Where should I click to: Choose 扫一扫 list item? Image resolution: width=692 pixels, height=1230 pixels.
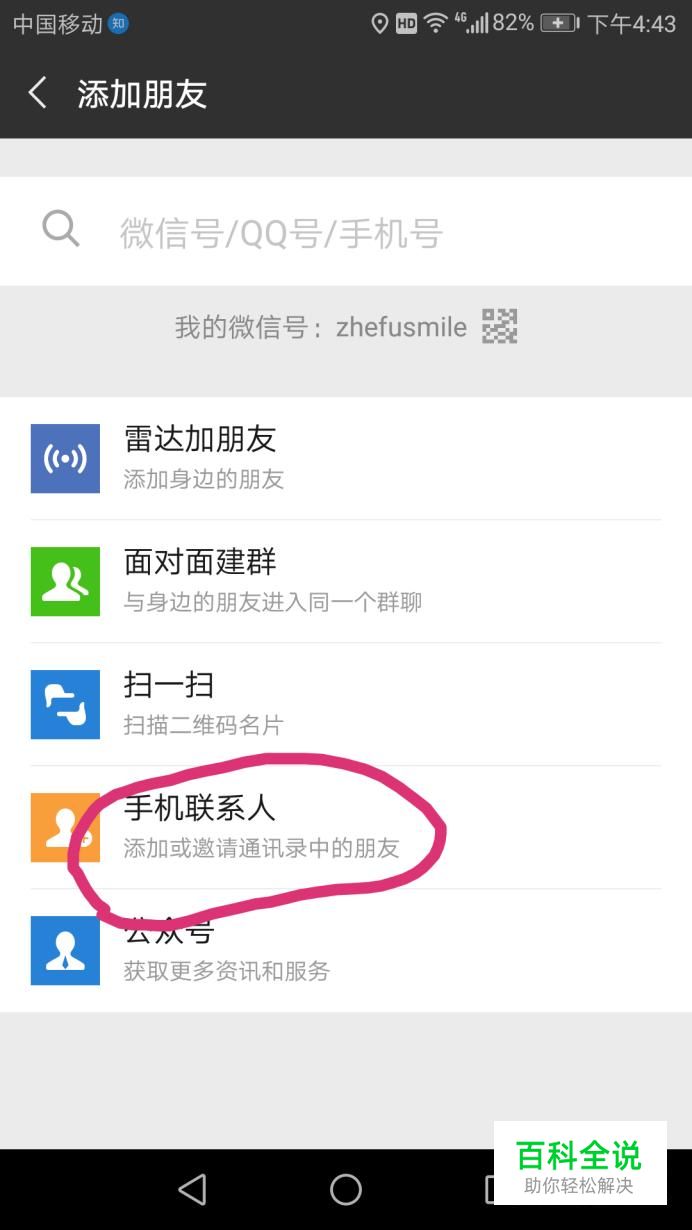coord(346,704)
